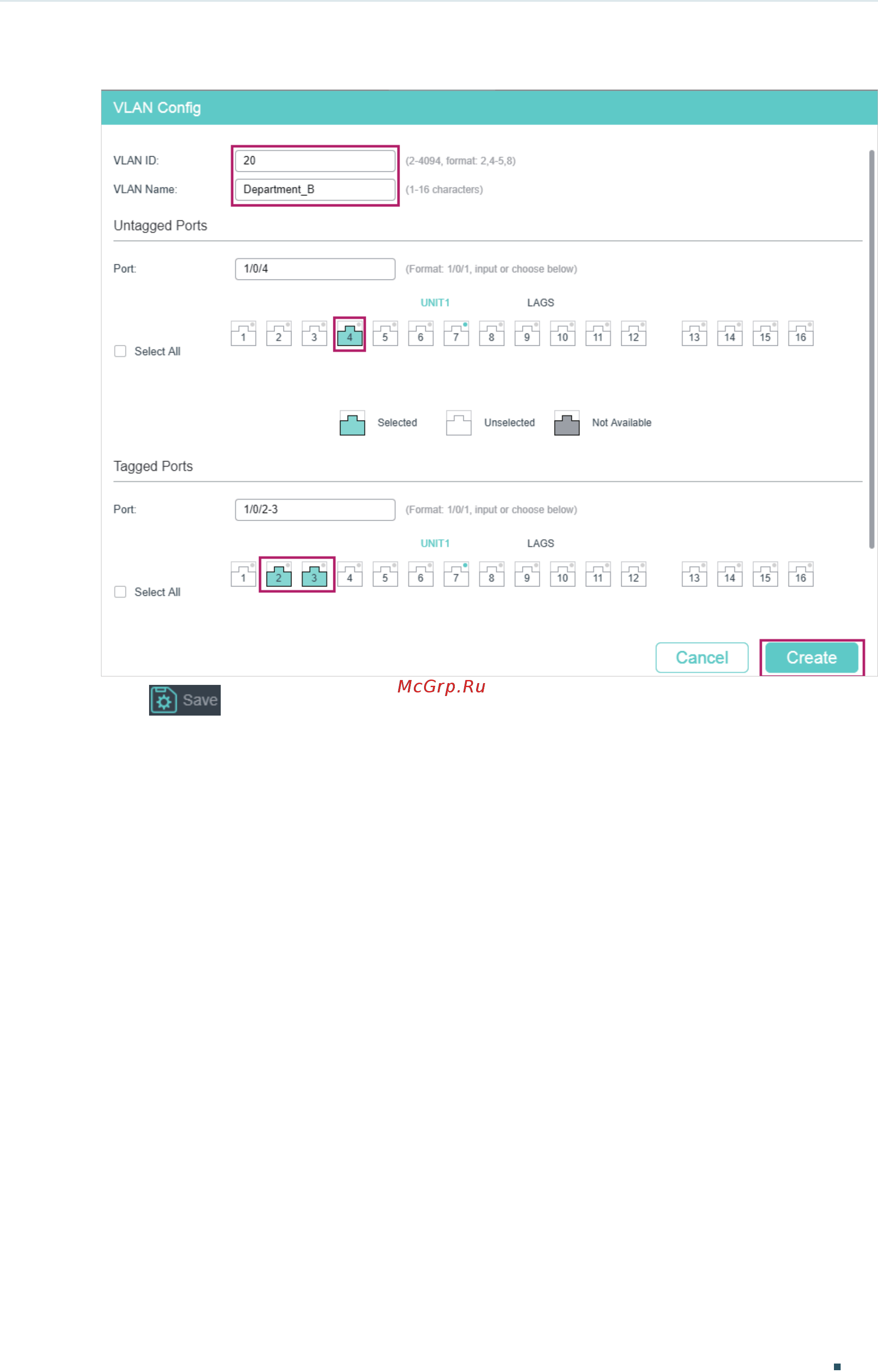Select port 10 under Untagged Ports
Viewport: 878px width, 1372px height.
(563, 333)
